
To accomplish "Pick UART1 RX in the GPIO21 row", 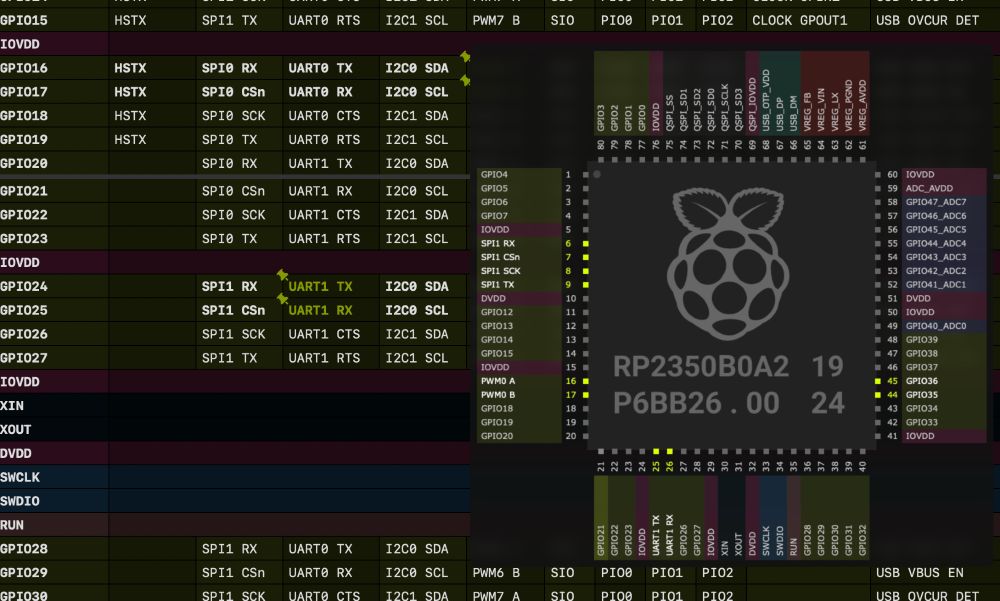I will 320,191.
